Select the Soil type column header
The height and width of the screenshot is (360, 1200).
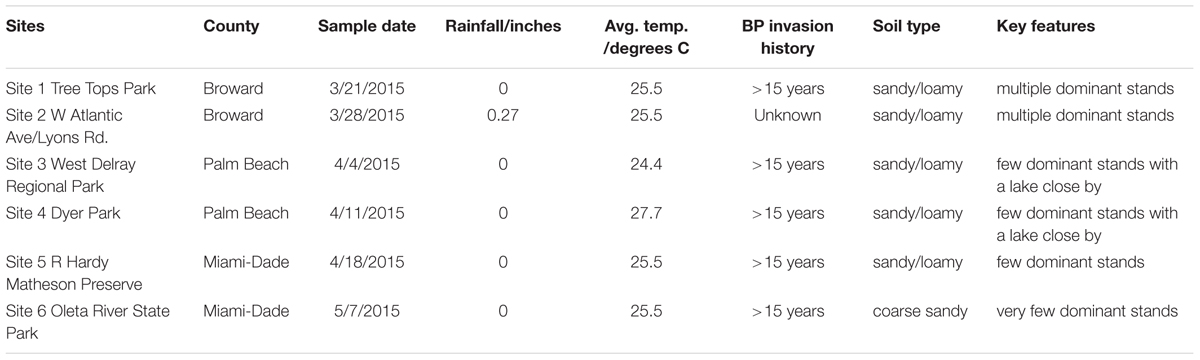[x=905, y=27]
